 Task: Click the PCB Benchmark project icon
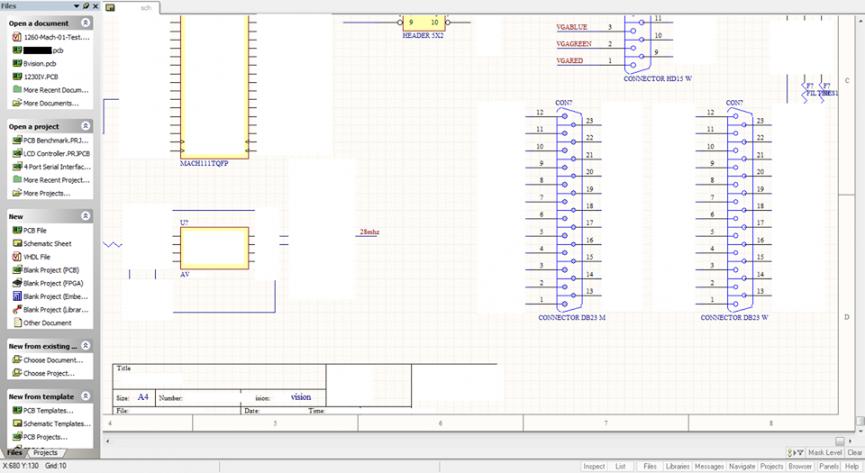click(17, 140)
